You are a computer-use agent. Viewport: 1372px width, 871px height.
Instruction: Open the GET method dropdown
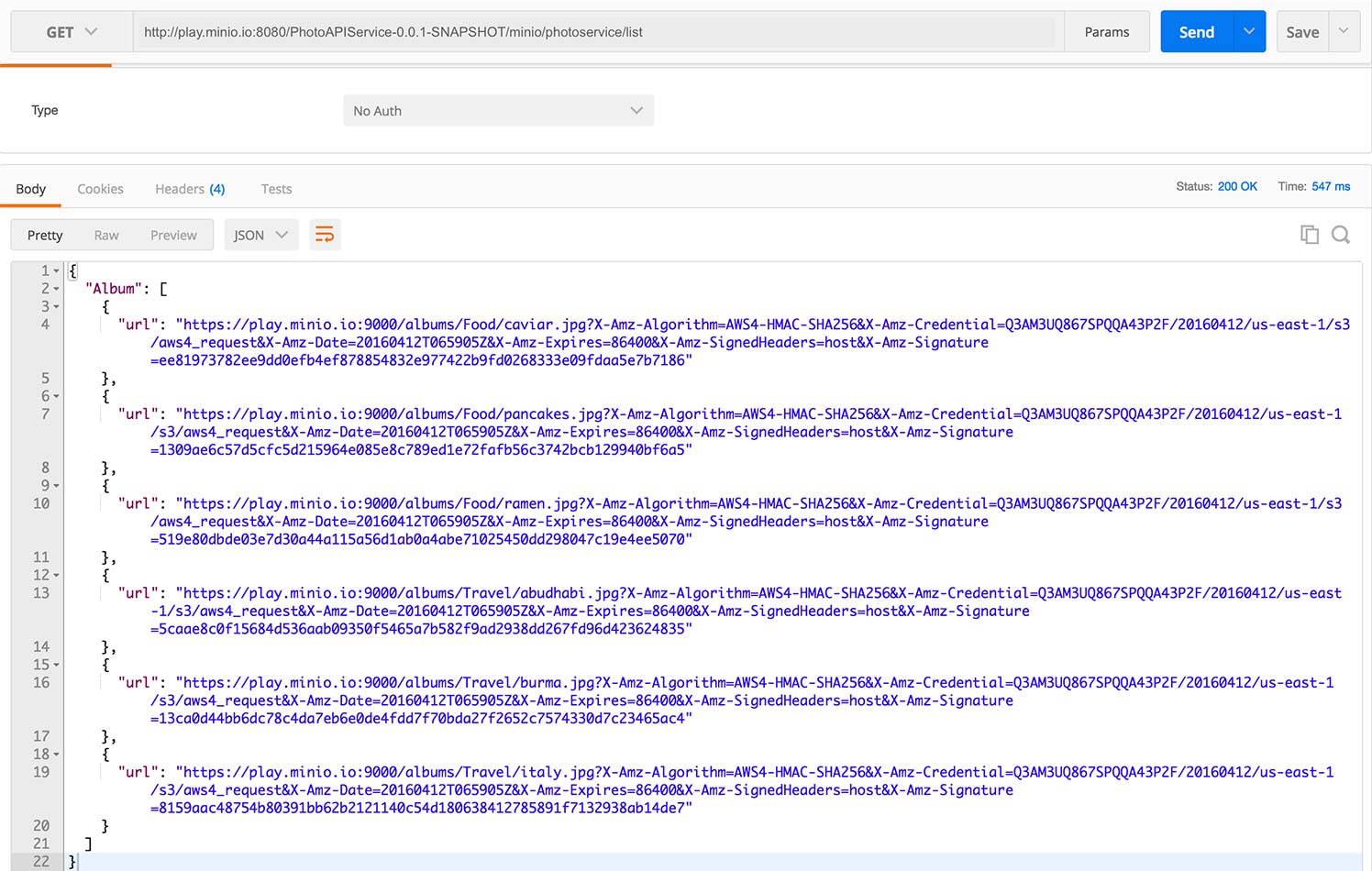coord(72,32)
